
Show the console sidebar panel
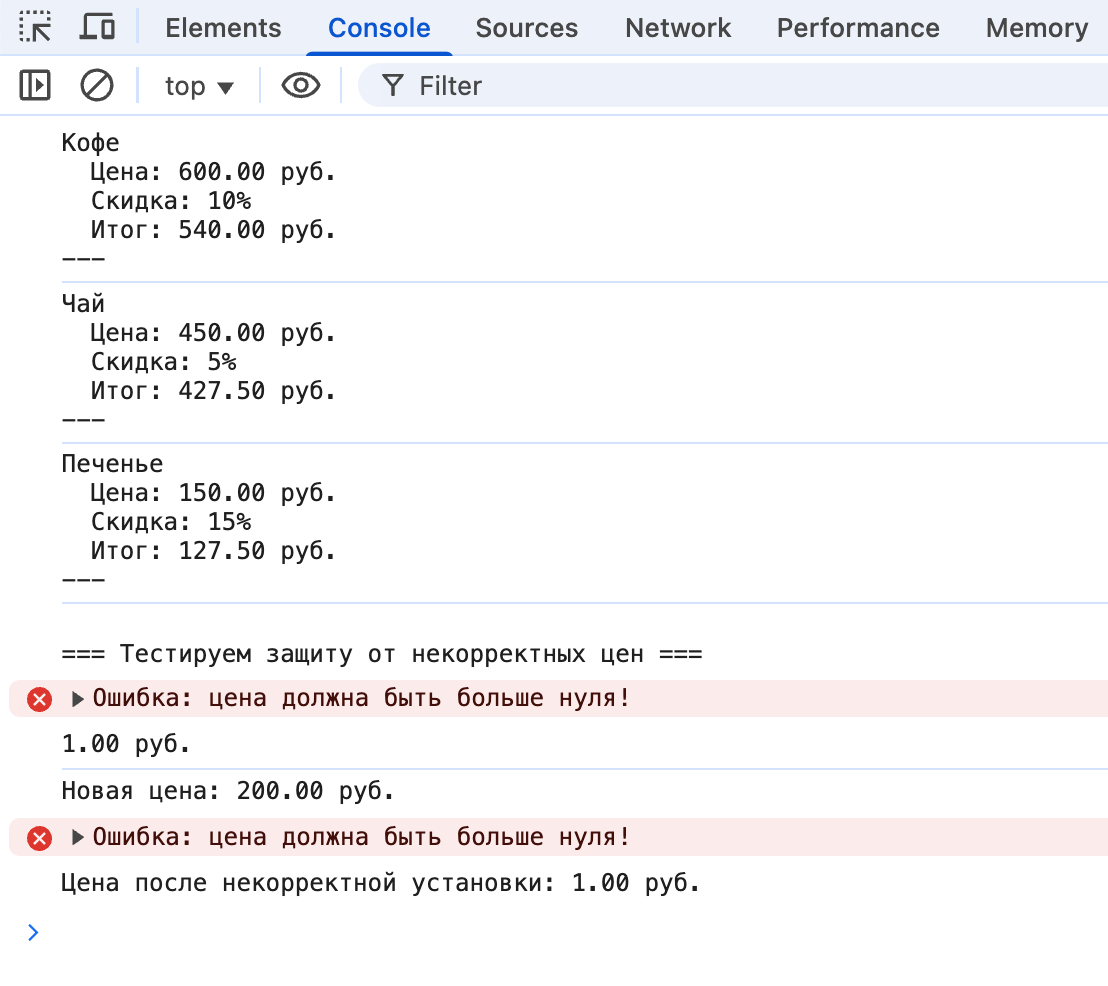tap(35, 86)
